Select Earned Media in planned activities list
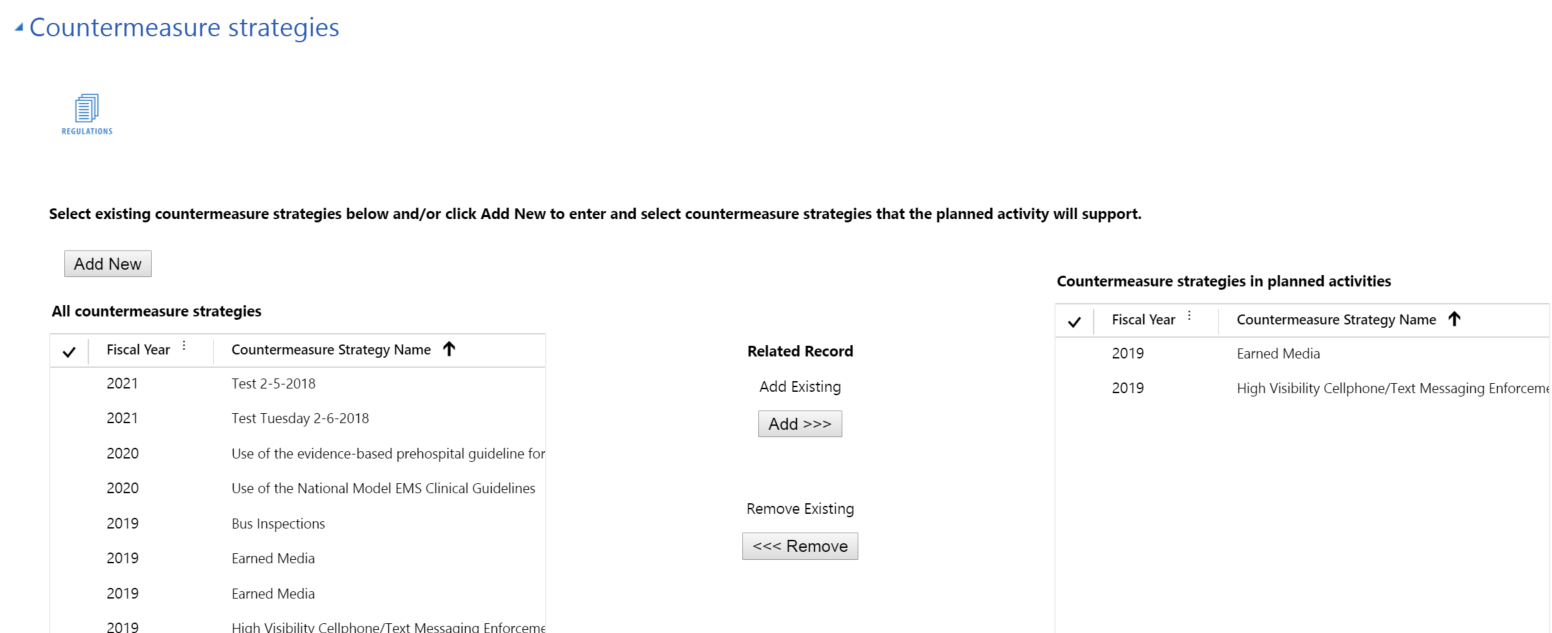 tap(1278, 353)
